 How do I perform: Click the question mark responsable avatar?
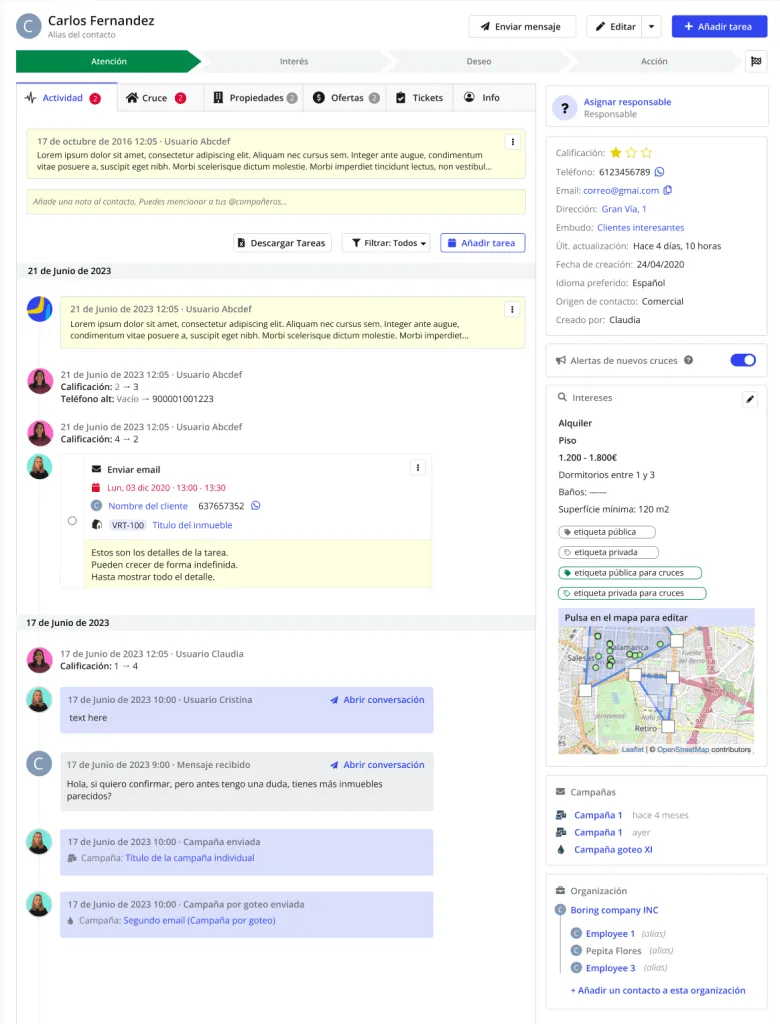(564, 108)
